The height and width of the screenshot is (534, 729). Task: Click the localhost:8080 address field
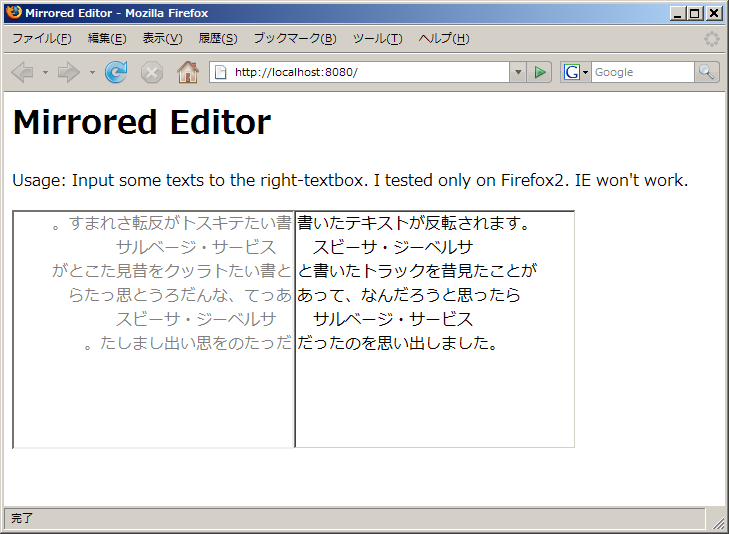359,73
